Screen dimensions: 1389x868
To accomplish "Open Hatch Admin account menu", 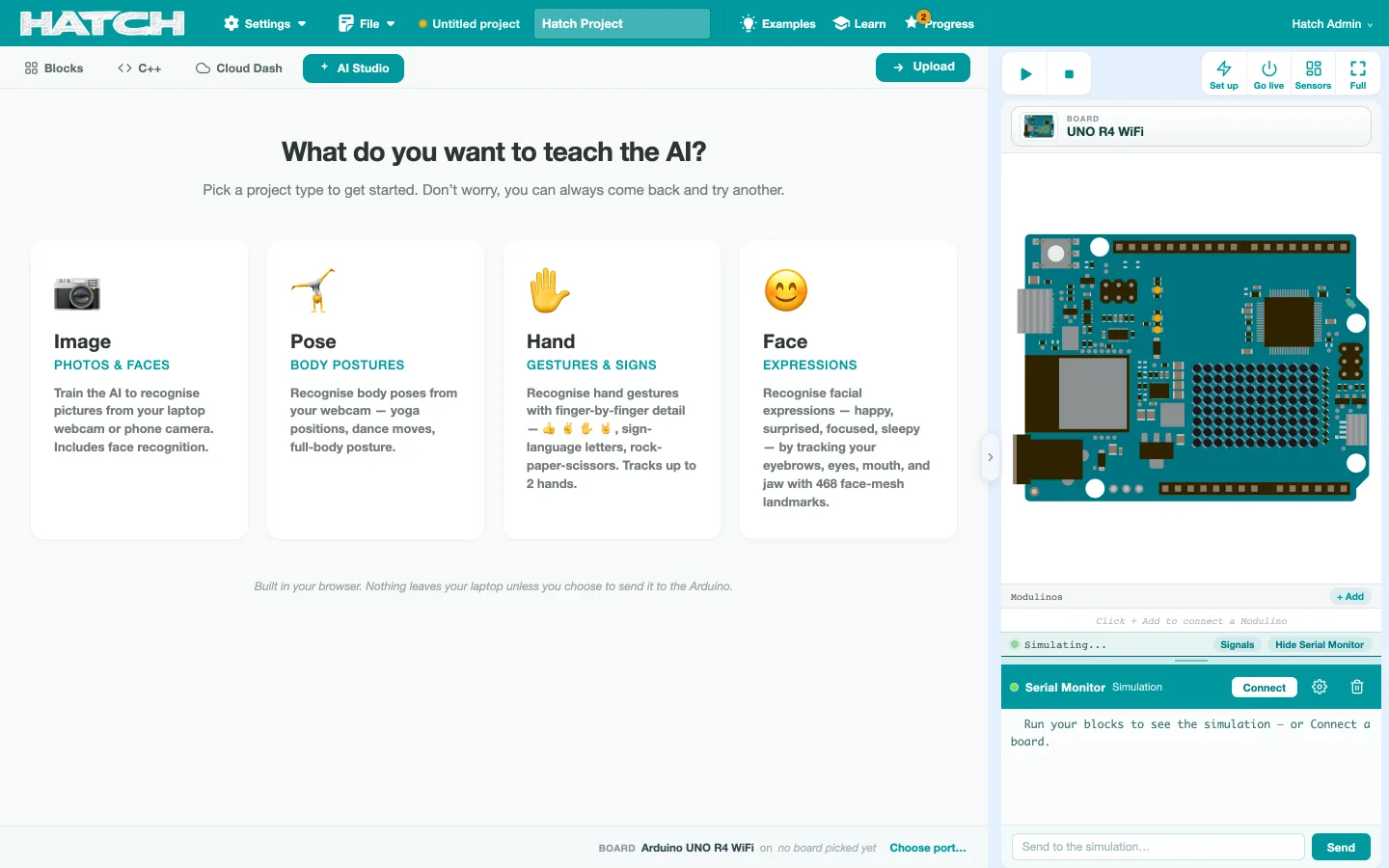I will click(1332, 23).
